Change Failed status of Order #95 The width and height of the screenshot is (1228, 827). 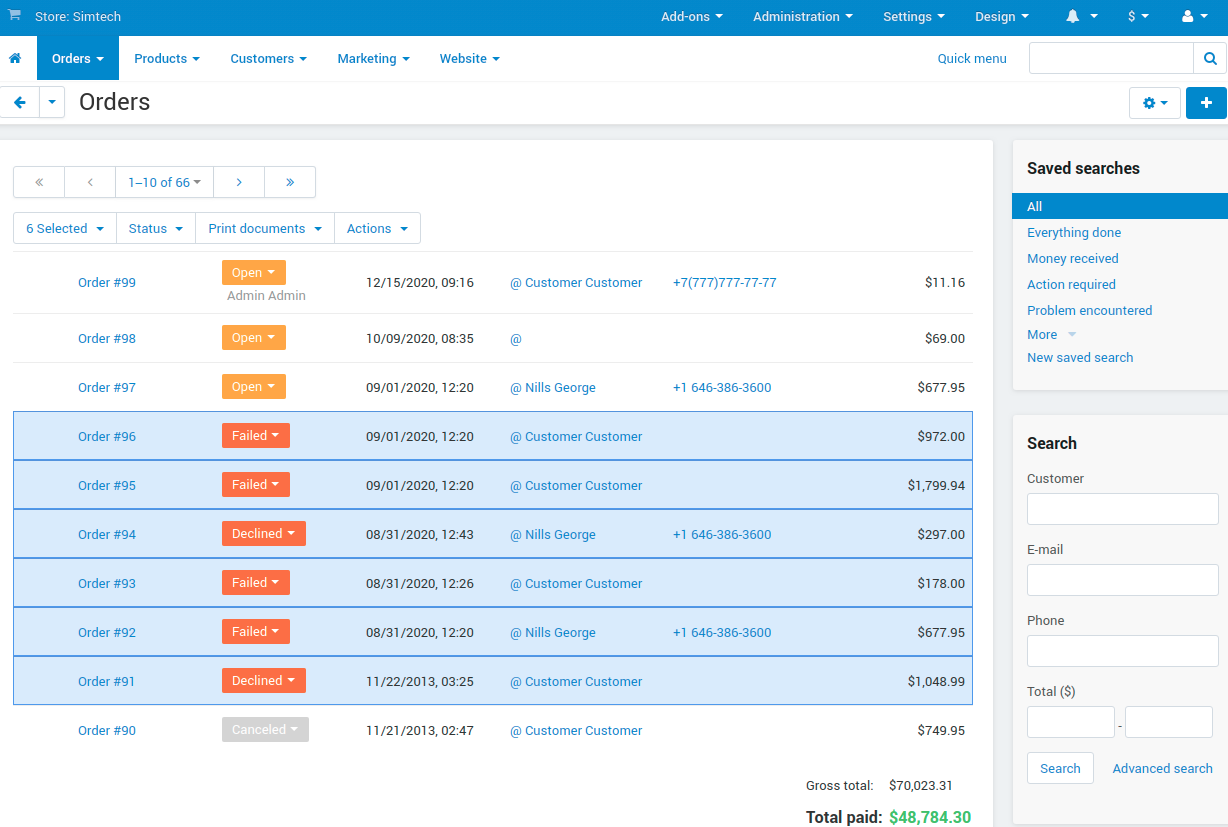click(x=256, y=485)
